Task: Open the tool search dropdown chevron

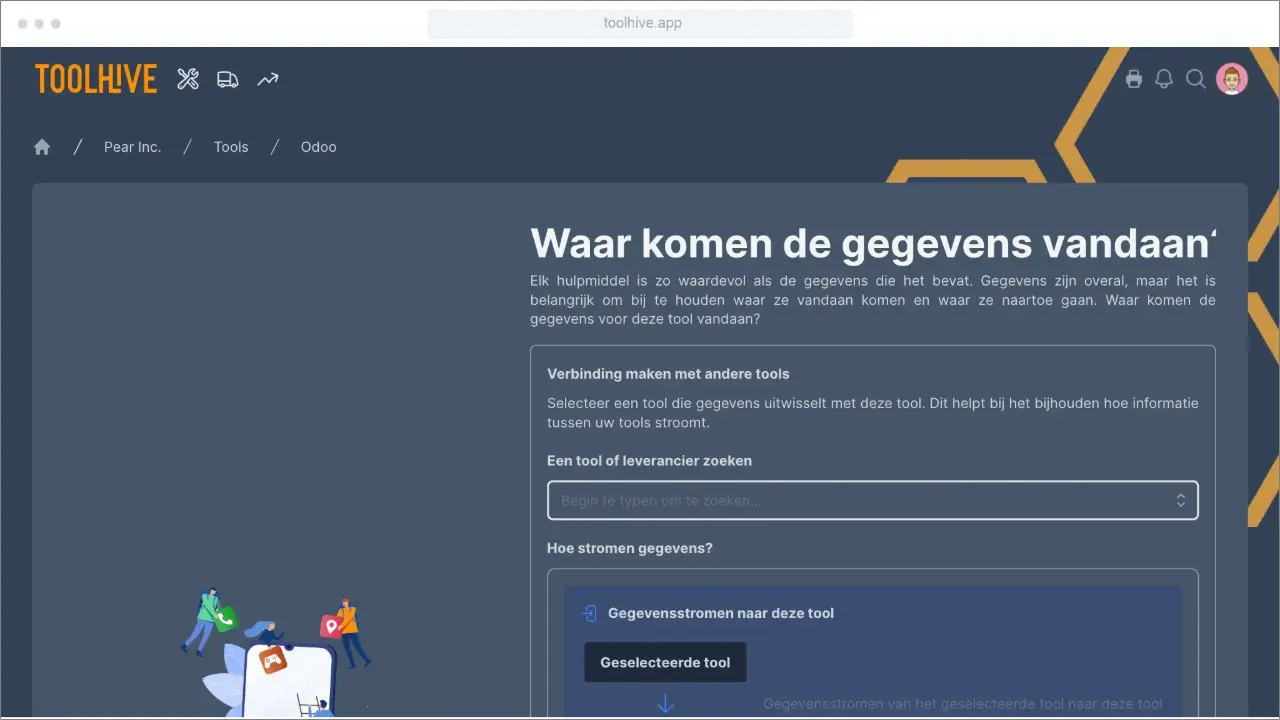Action: pos(1180,500)
